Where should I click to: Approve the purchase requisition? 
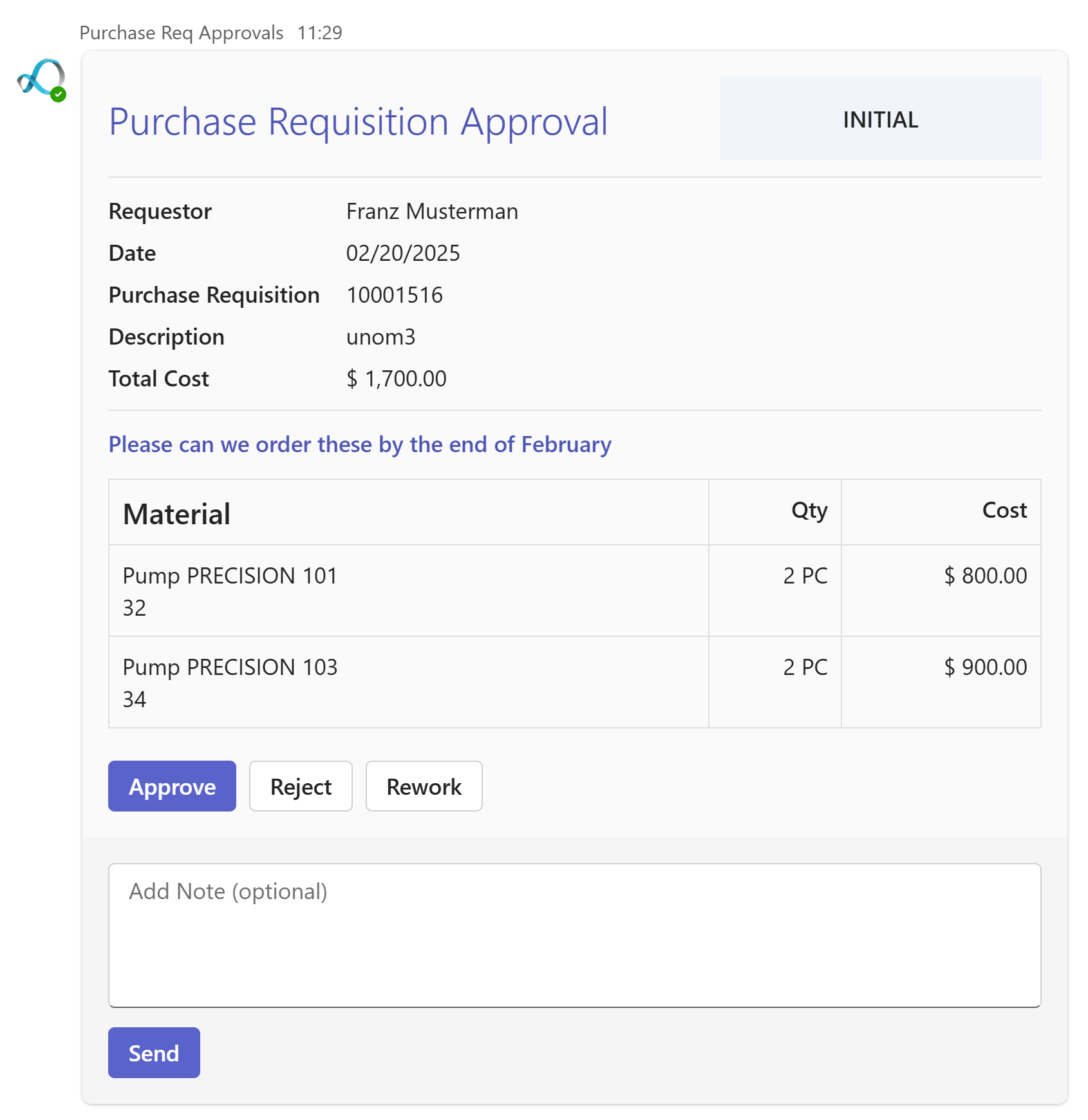(172, 786)
